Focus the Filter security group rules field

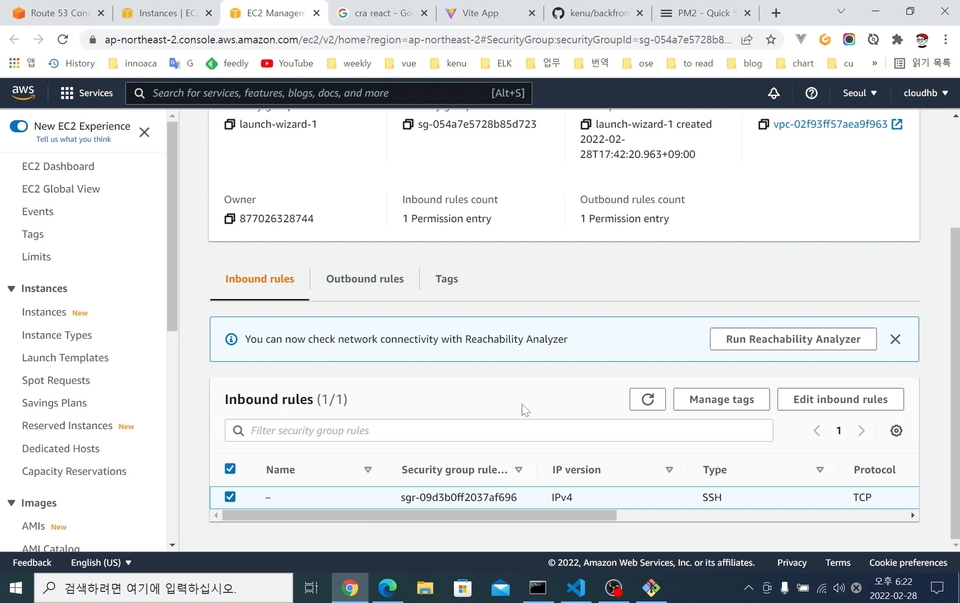(499, 431)
